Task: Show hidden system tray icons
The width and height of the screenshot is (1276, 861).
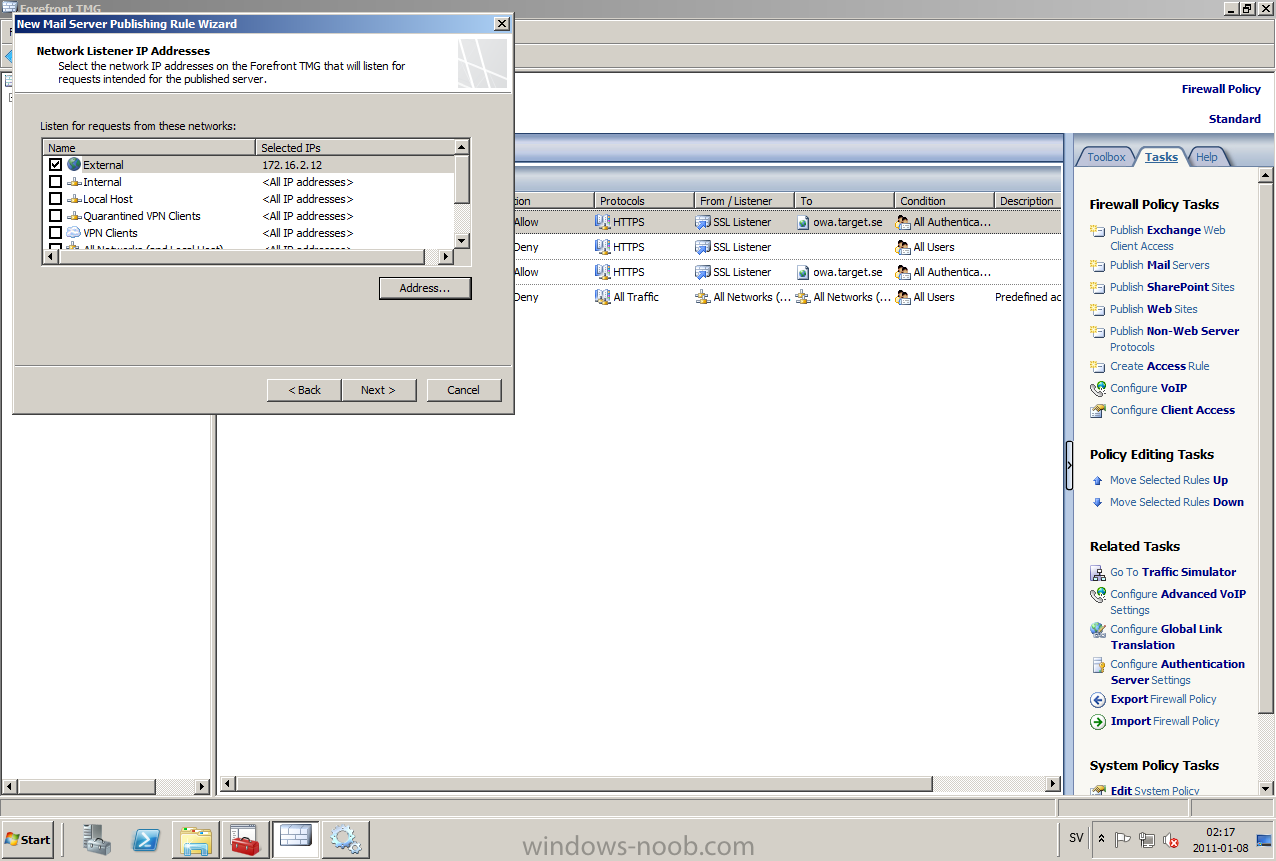Action: (x=1102, y=839)
